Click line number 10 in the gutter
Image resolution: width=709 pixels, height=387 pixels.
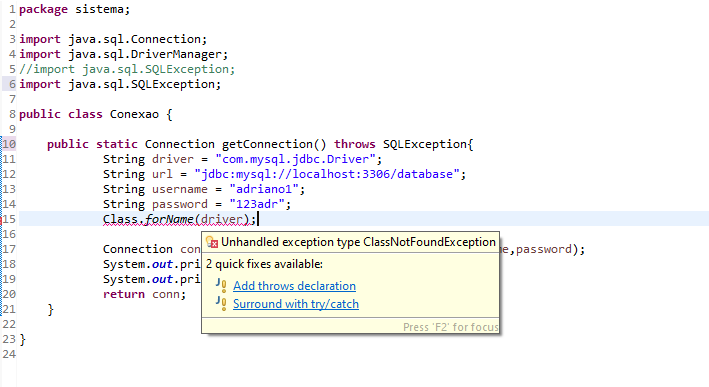coord(9,144)
